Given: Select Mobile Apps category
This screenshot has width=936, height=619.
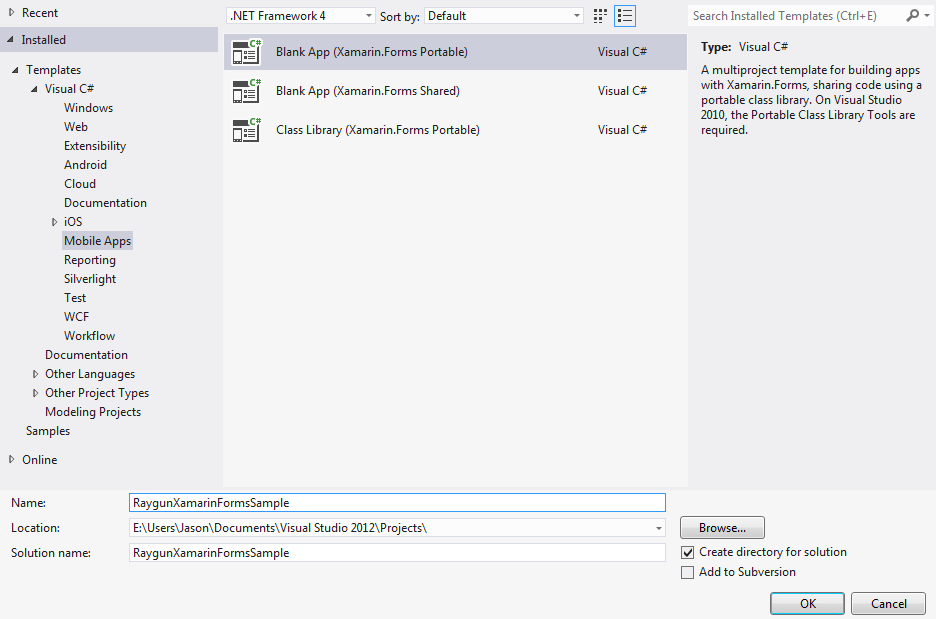Looking at the screenshot, I should 97,241.
